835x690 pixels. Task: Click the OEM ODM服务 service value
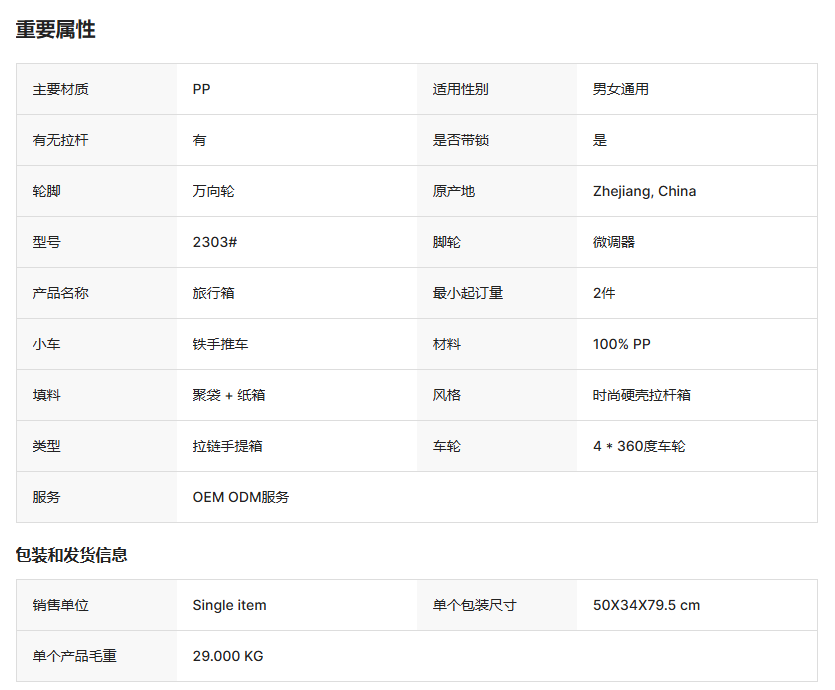[241, 497]
